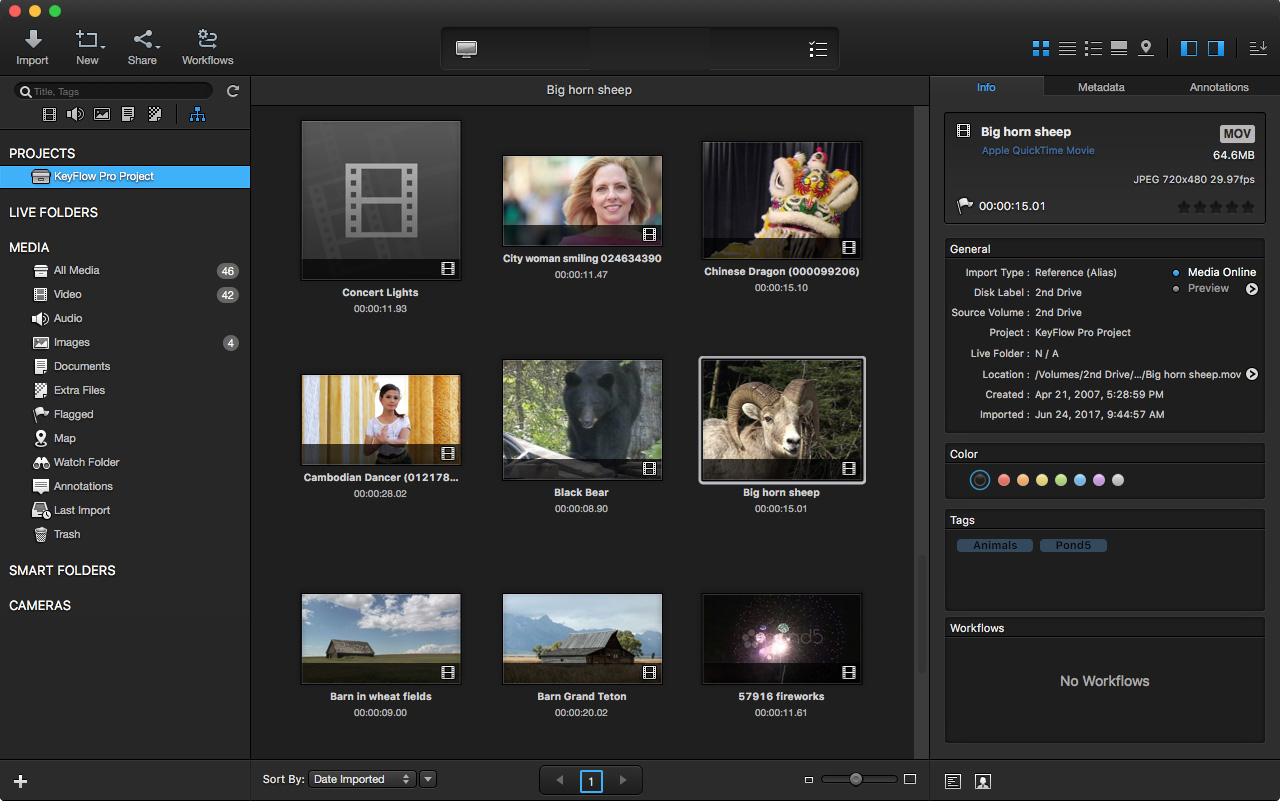Open the Annotations tab
1281x801 pixels.
coord(1218,87)
